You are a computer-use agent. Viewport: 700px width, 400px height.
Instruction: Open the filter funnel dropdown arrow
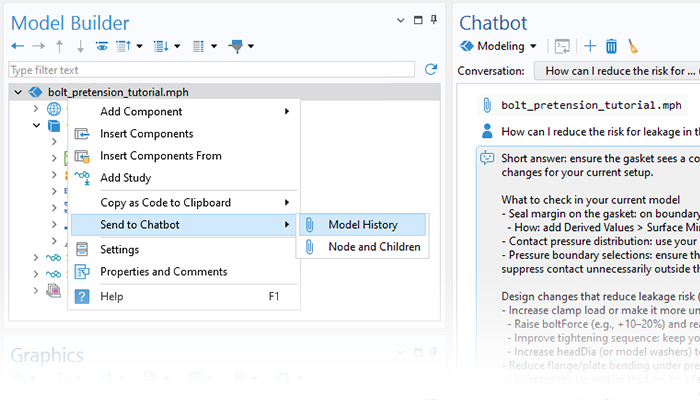pos(251,46)
